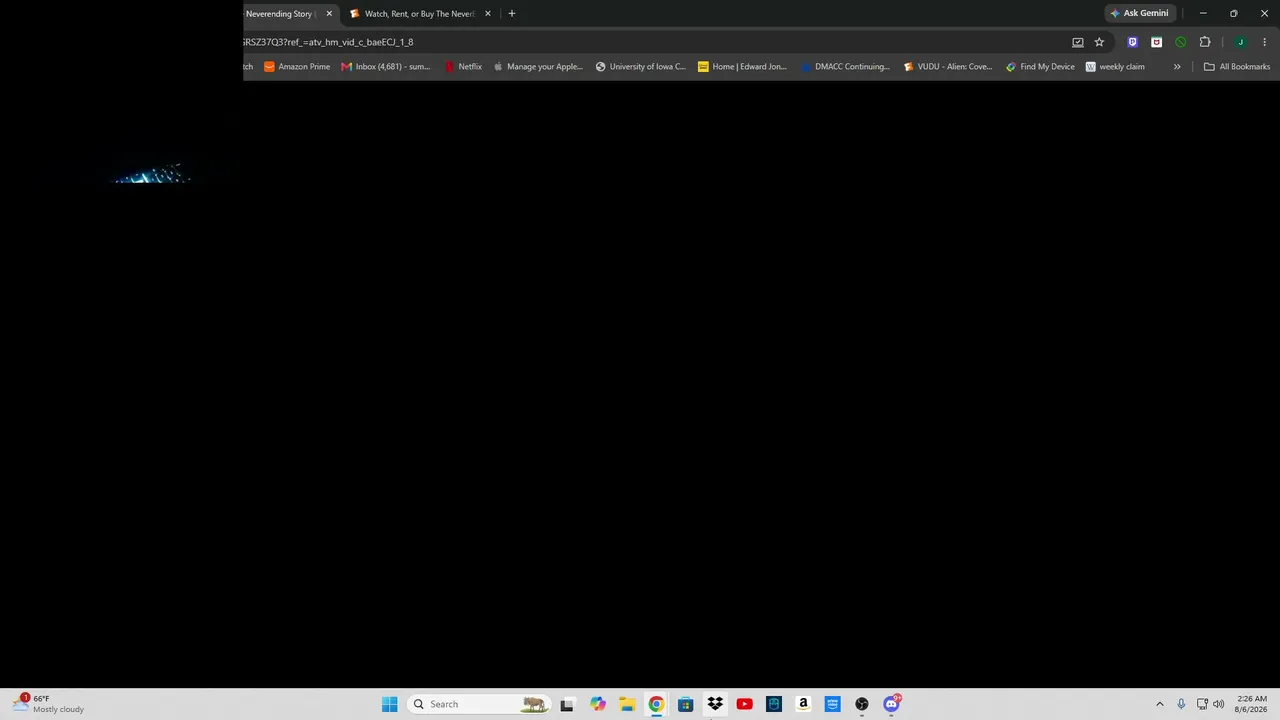Open a new browser tab

point(512,14)
